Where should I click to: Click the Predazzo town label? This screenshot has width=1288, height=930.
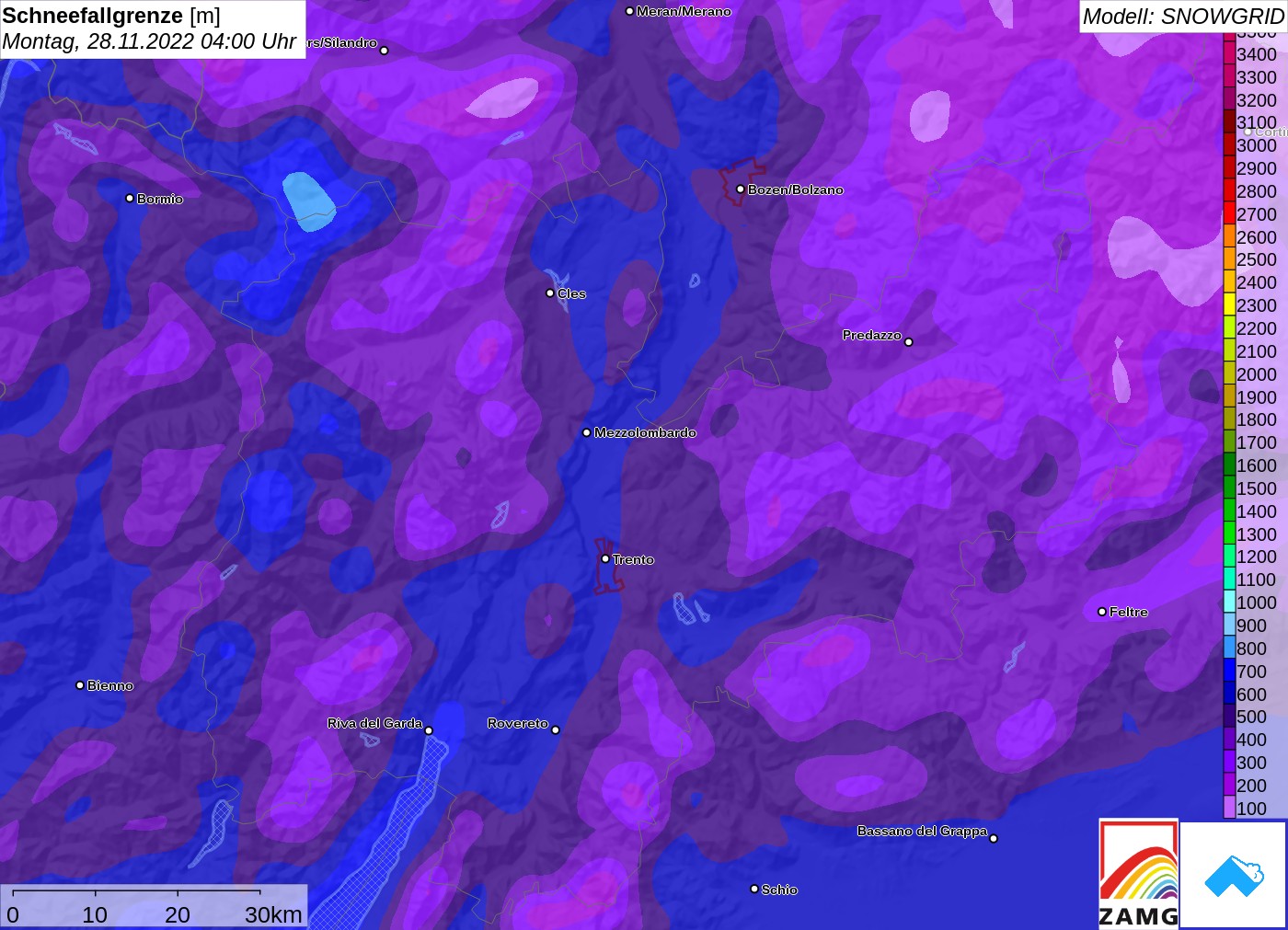(x=871, y=335)
